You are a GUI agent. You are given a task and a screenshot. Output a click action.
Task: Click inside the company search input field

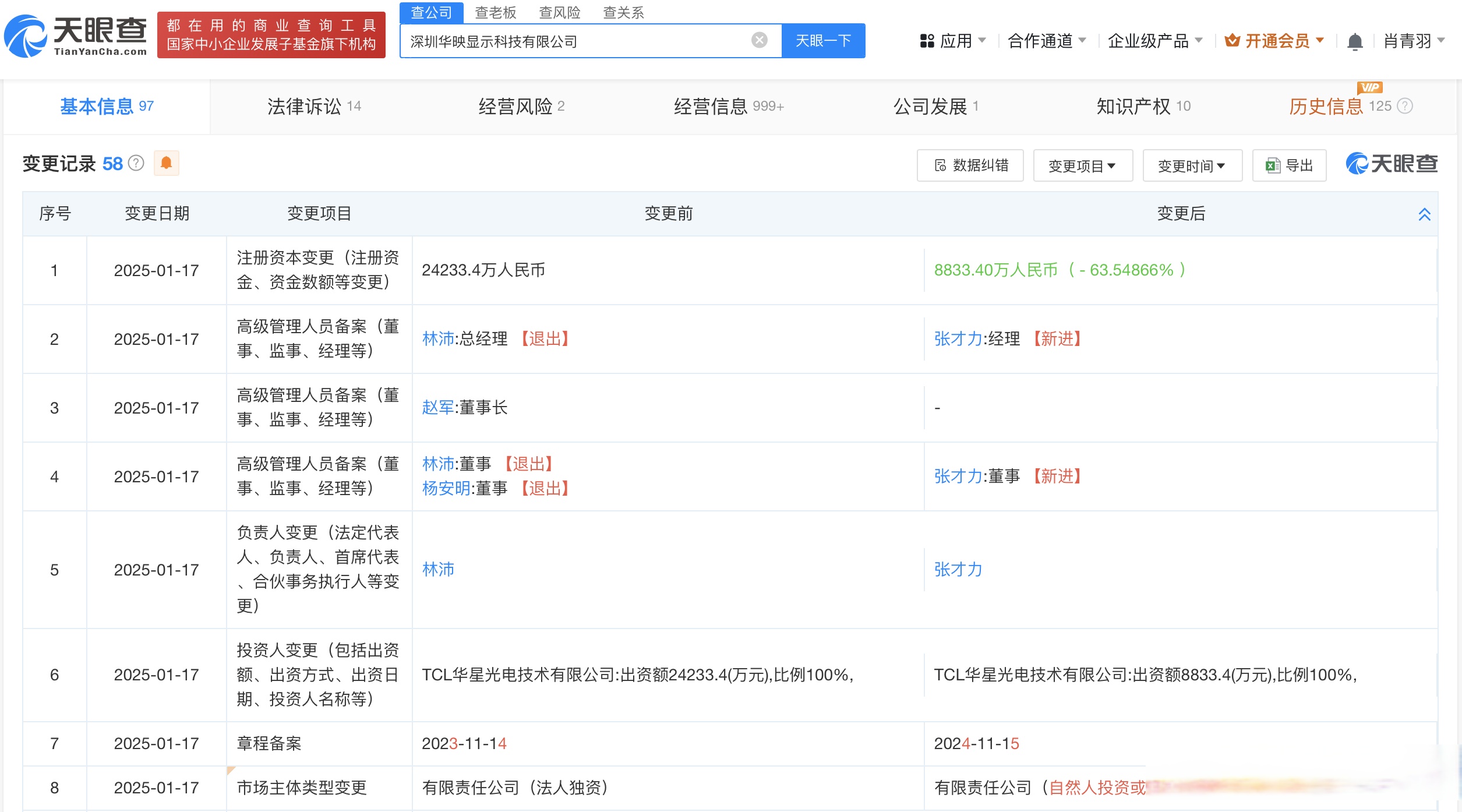click(582, 40)
